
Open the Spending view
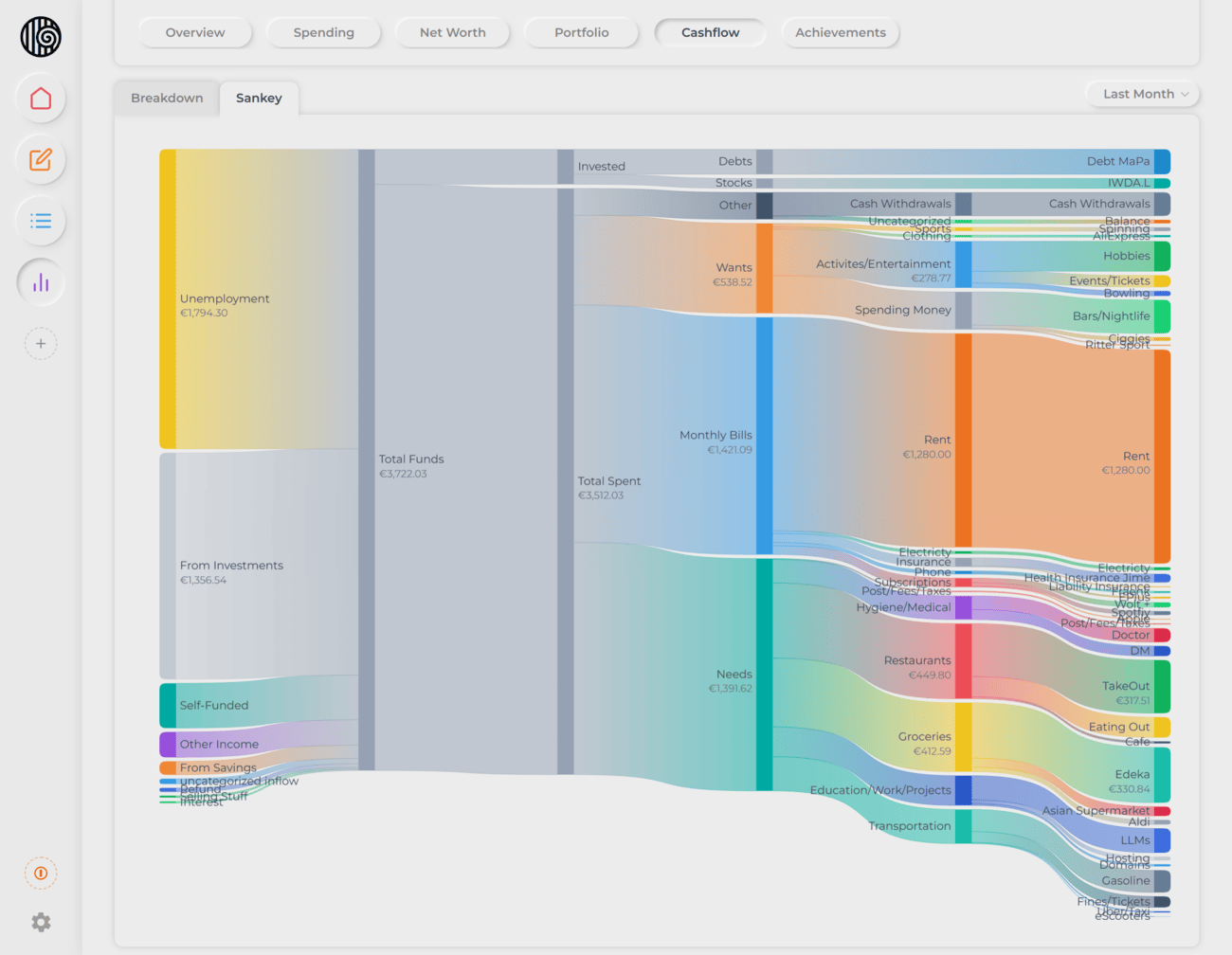[323, 32]
